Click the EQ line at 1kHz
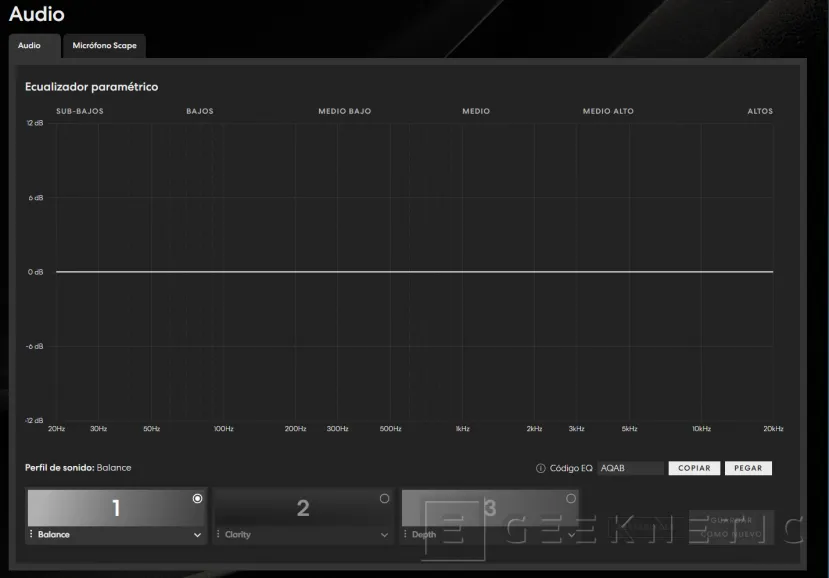This screenshot has height=578, width=829. pyautogui.click(x=462, y=272)
